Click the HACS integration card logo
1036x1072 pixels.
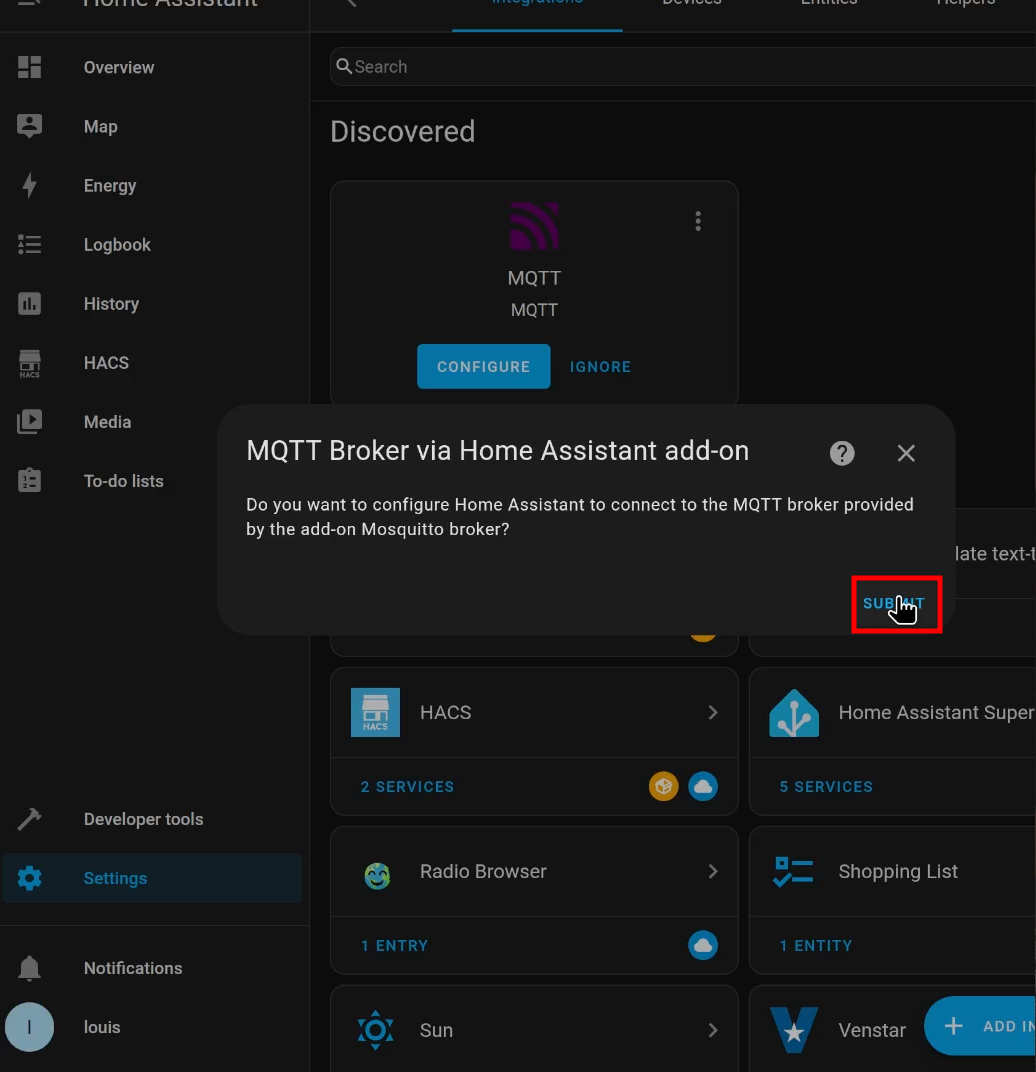(x=375, y=712)
